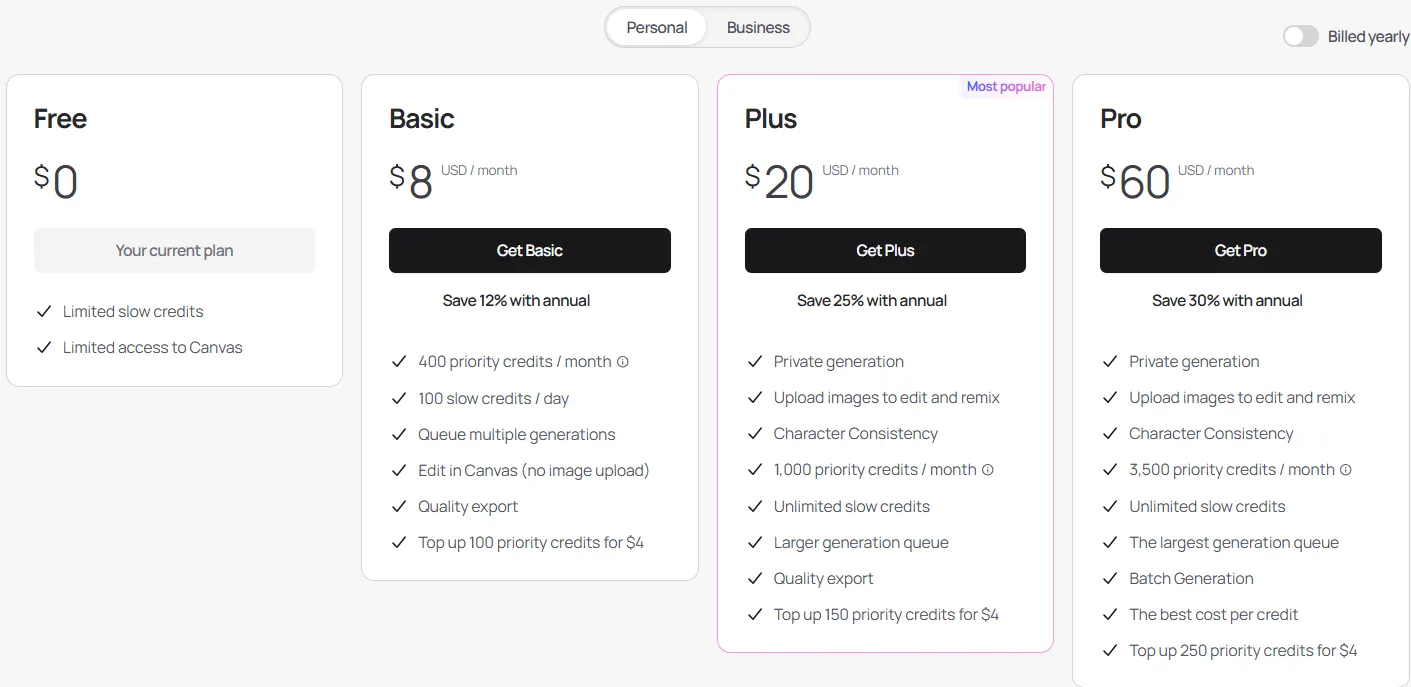This screenshot has width=1411, height=687.
Task: Click Save 25% with annual text
Action: (872, 301)
